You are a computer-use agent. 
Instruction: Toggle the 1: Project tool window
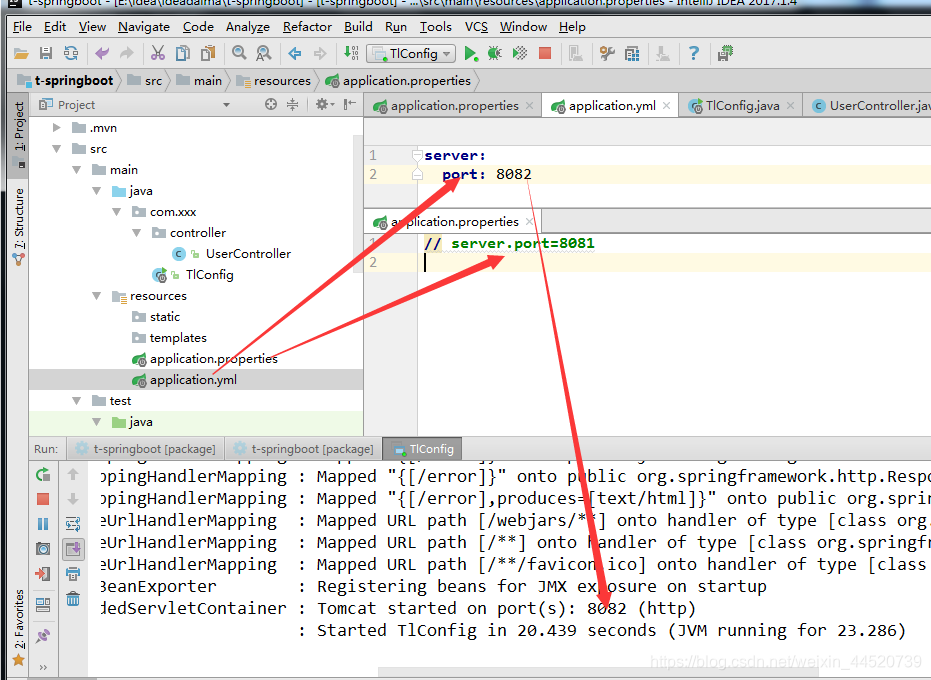[x=18, y=134]
